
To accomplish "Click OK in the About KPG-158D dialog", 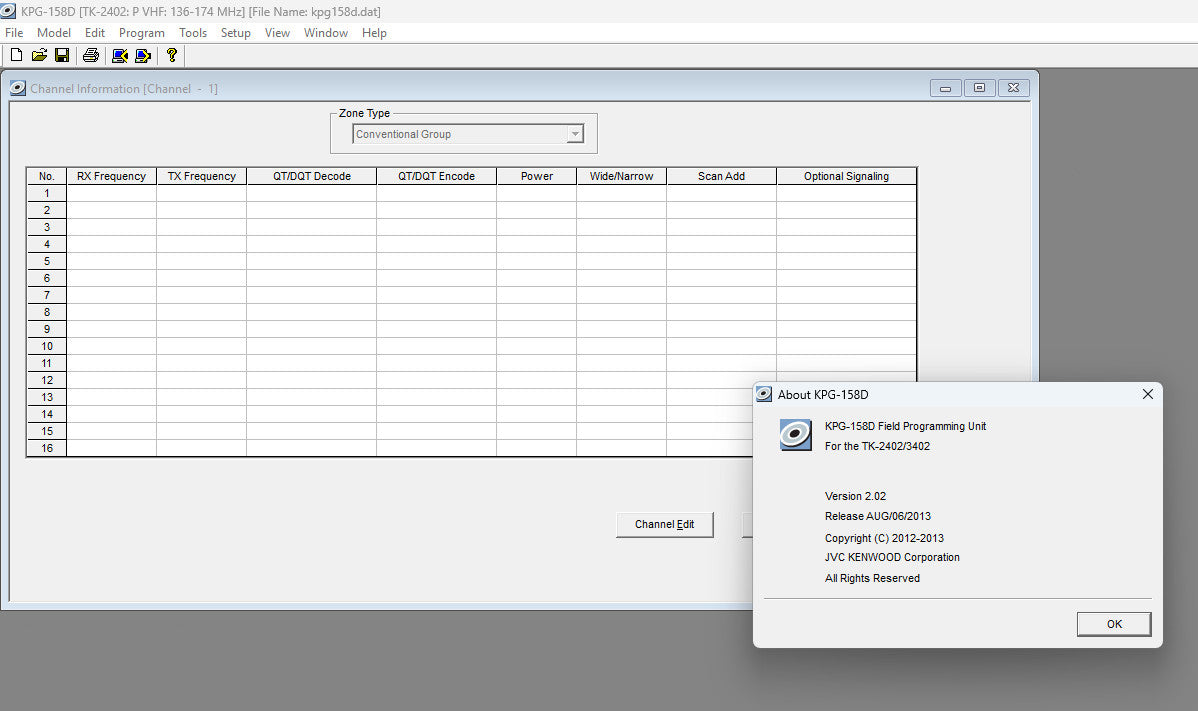I will coord(1114,624).
